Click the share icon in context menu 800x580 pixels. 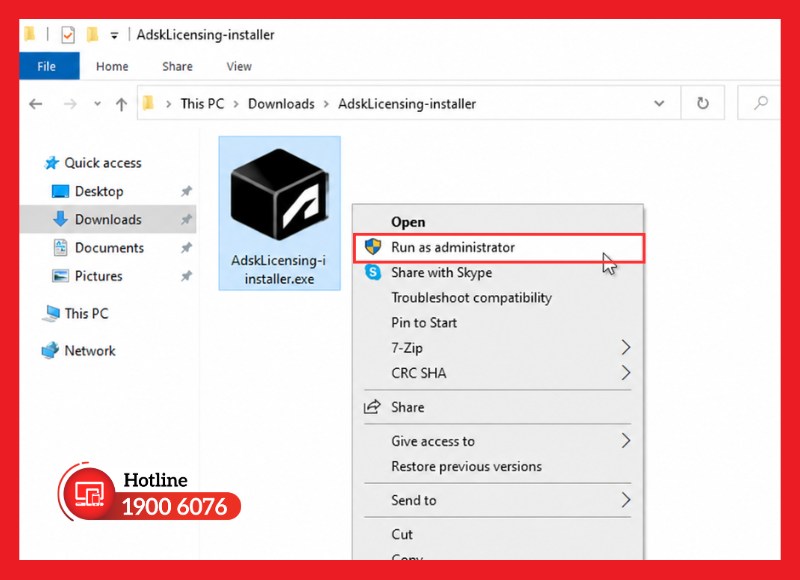point(372,407)
